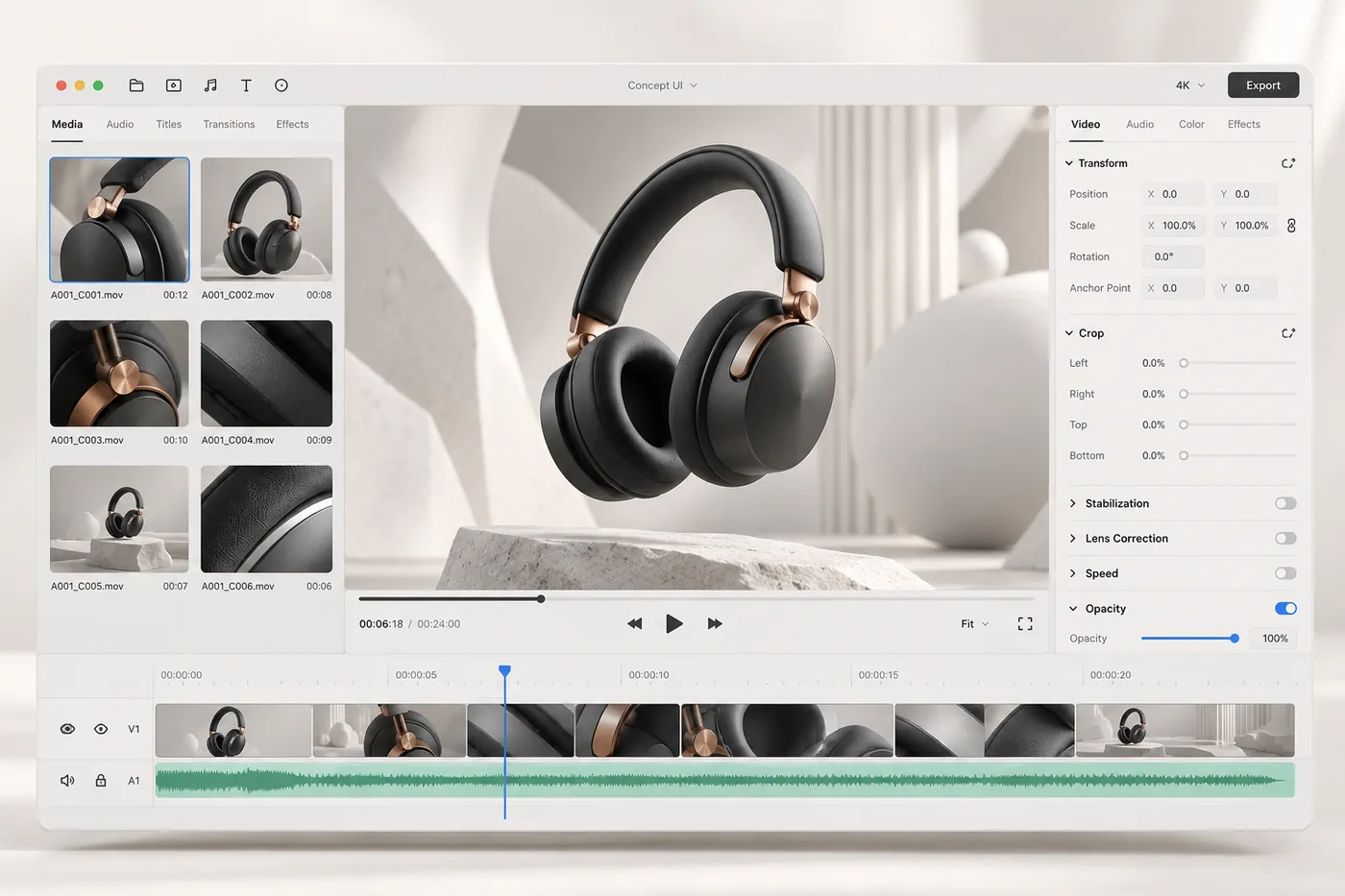The height and width of the screenshot is (896, 1345).
Task: Switch to the Transitions tab
Action: tap(229, 125)
